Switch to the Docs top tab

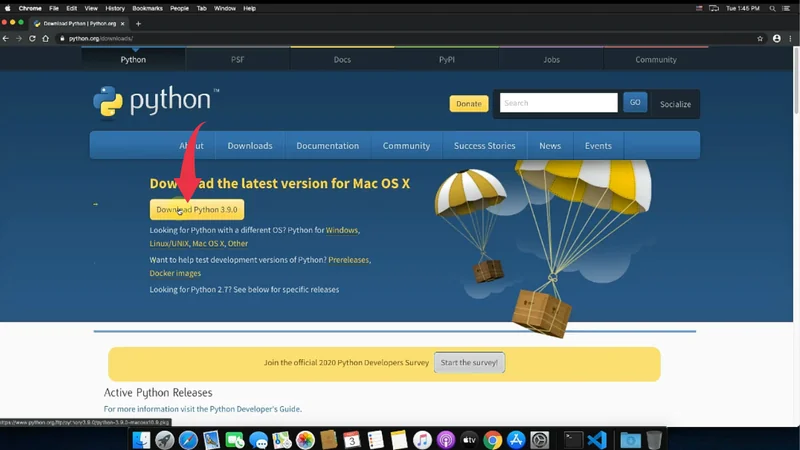pyautogui.click(x=342, y=60)
